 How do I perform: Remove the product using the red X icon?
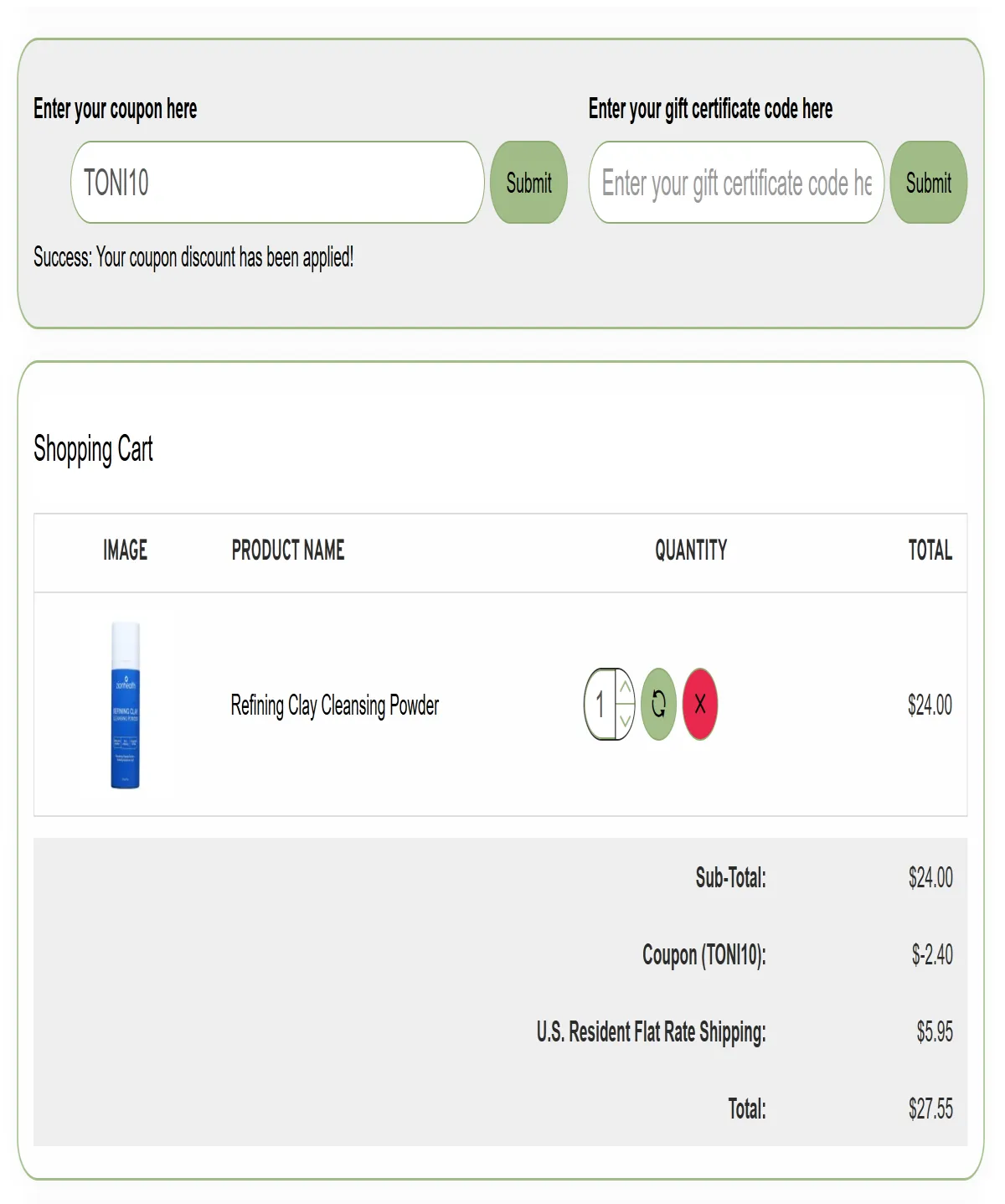(700, 704)
